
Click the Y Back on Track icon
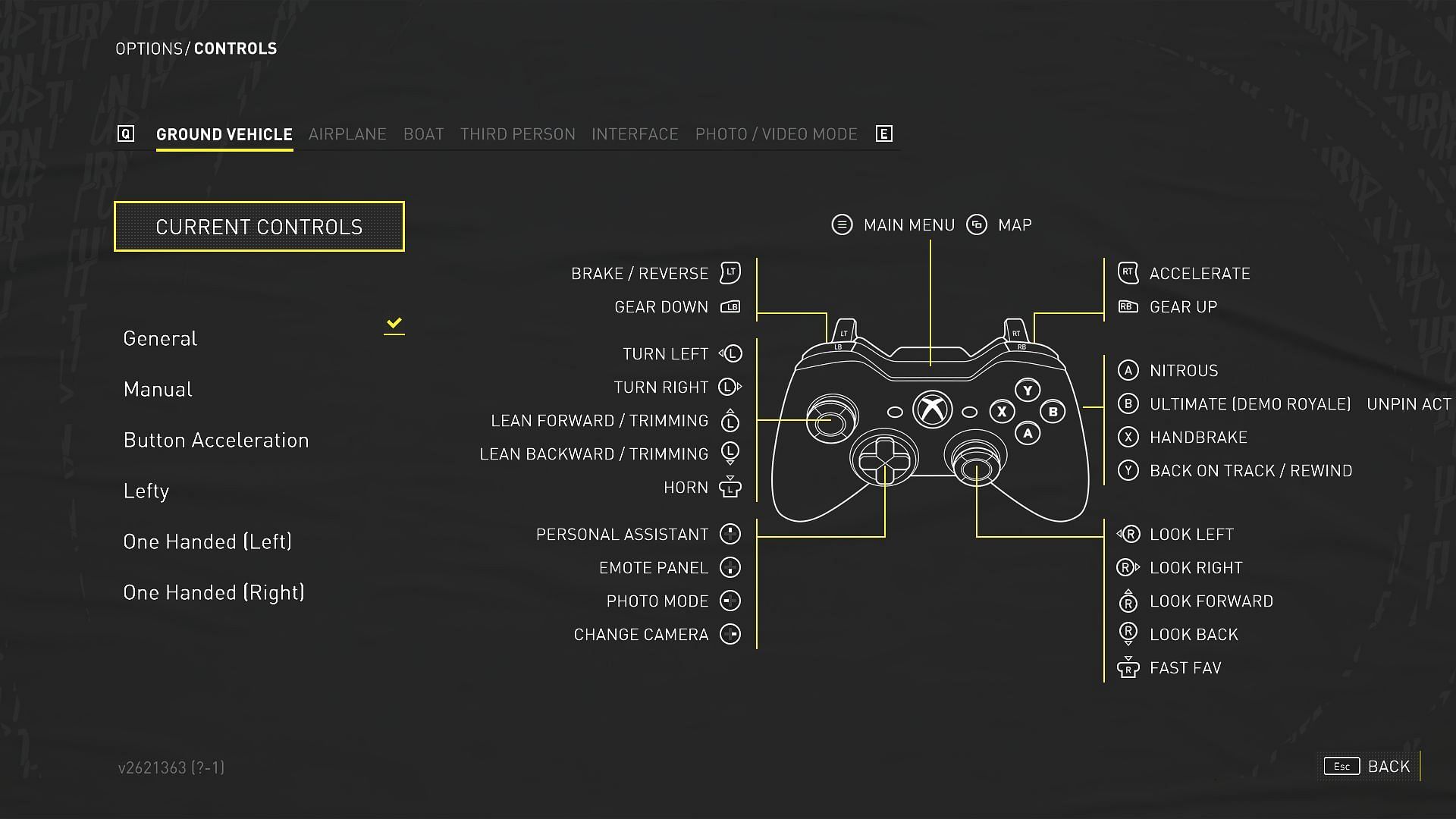[1126, 470]
